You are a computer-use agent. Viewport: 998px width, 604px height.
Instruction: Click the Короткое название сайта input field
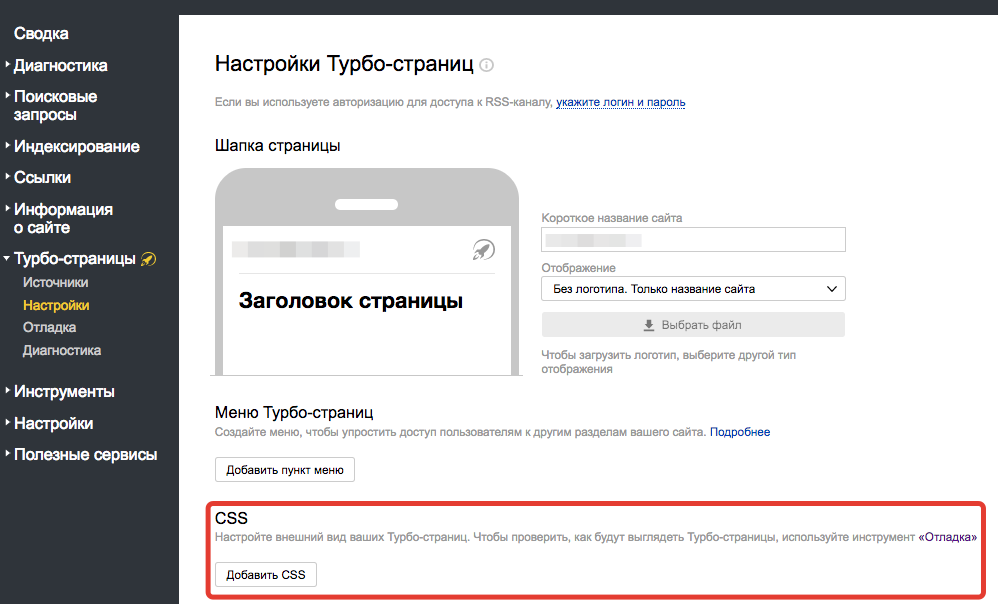click(694, 239)
